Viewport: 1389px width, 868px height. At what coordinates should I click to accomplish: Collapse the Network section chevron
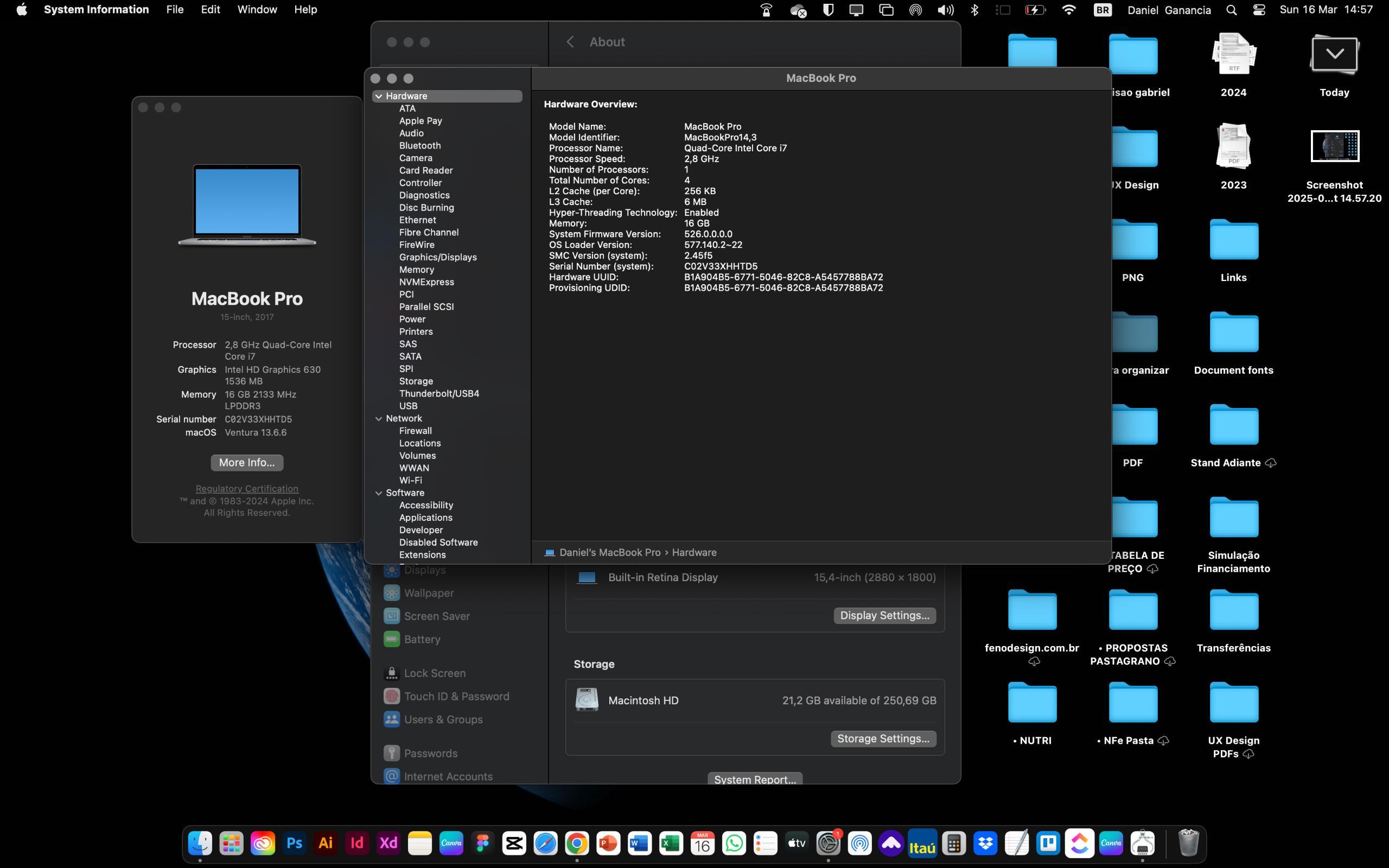(379, 418)
